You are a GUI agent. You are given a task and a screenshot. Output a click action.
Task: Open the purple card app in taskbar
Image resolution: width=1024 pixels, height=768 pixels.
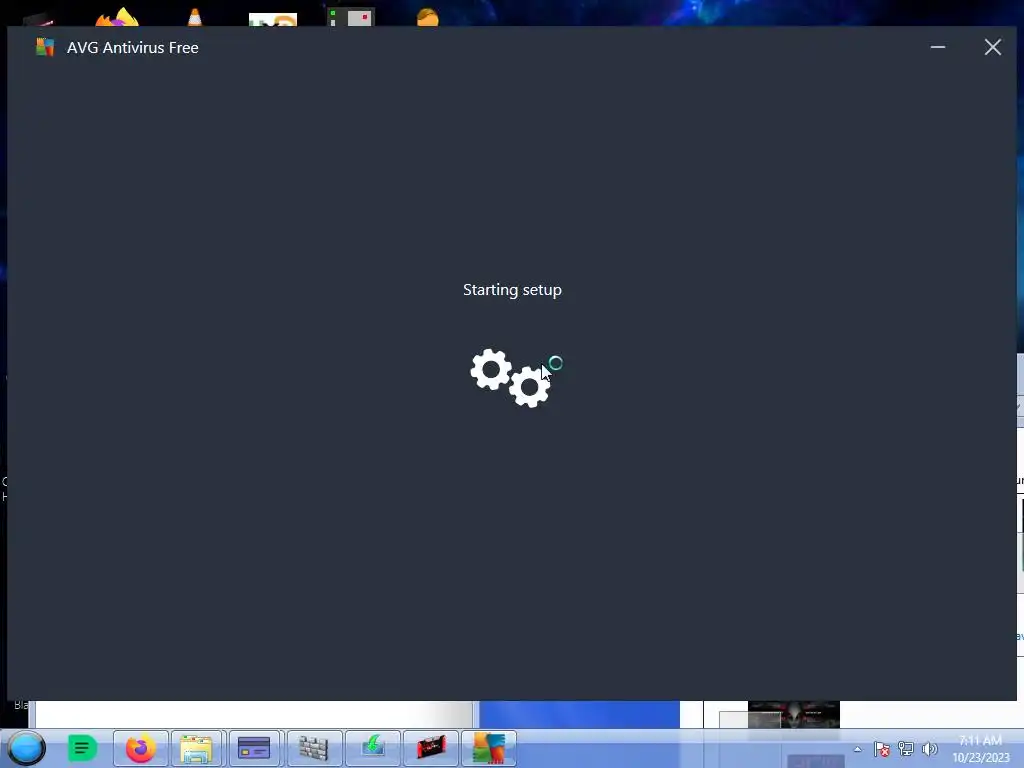click(x=254, y=748)
